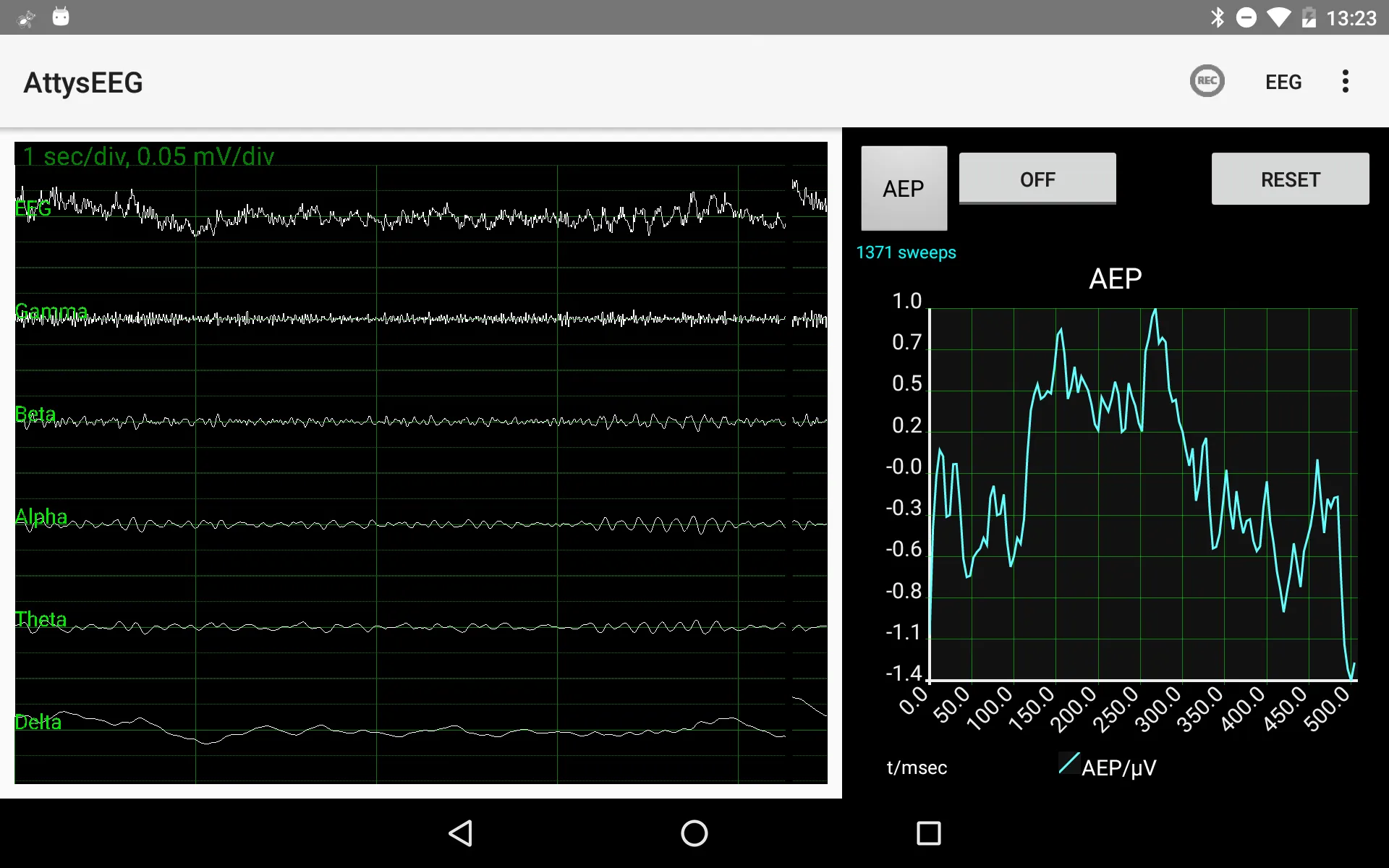Select the Bluetooth icon in status bar
This screenshot has width=1389, height=868.
pos(1217,17)
